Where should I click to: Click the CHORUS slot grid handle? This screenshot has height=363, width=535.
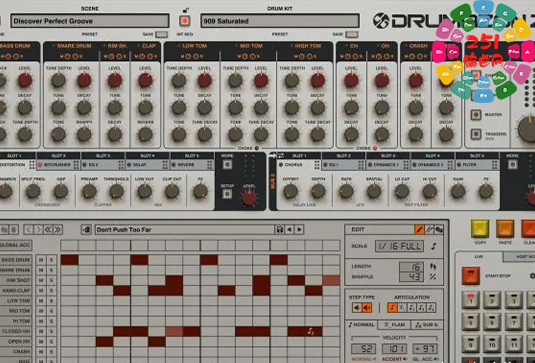317,165
